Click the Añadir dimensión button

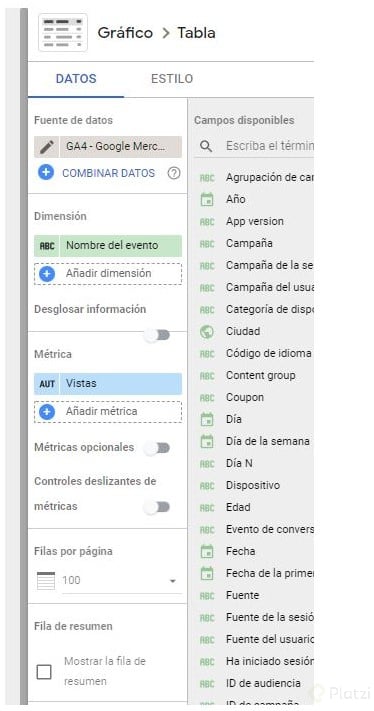[x=108, y=274]
